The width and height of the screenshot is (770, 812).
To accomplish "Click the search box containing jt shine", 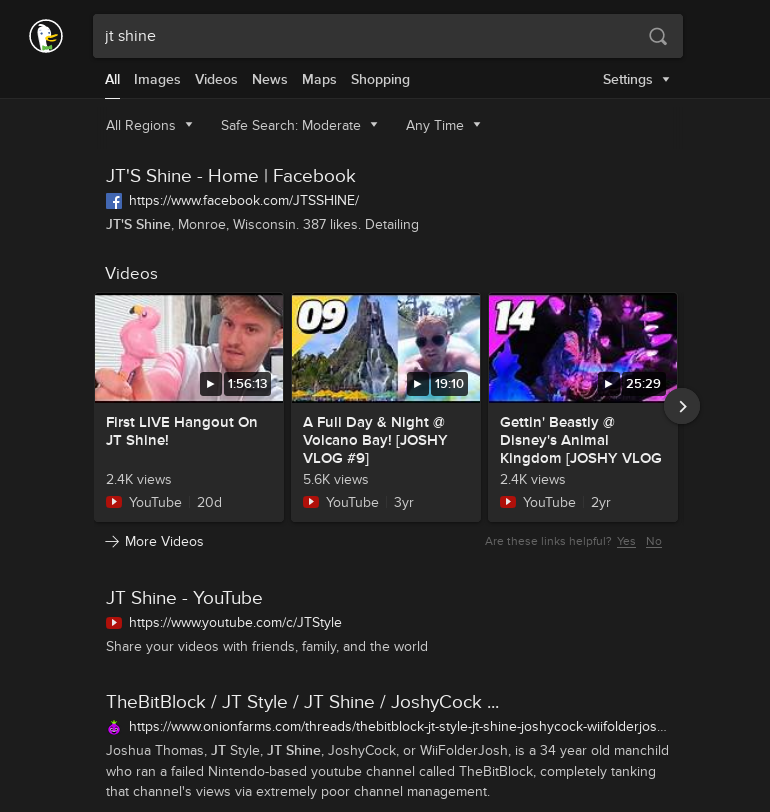I will click(x=370, y=36).
